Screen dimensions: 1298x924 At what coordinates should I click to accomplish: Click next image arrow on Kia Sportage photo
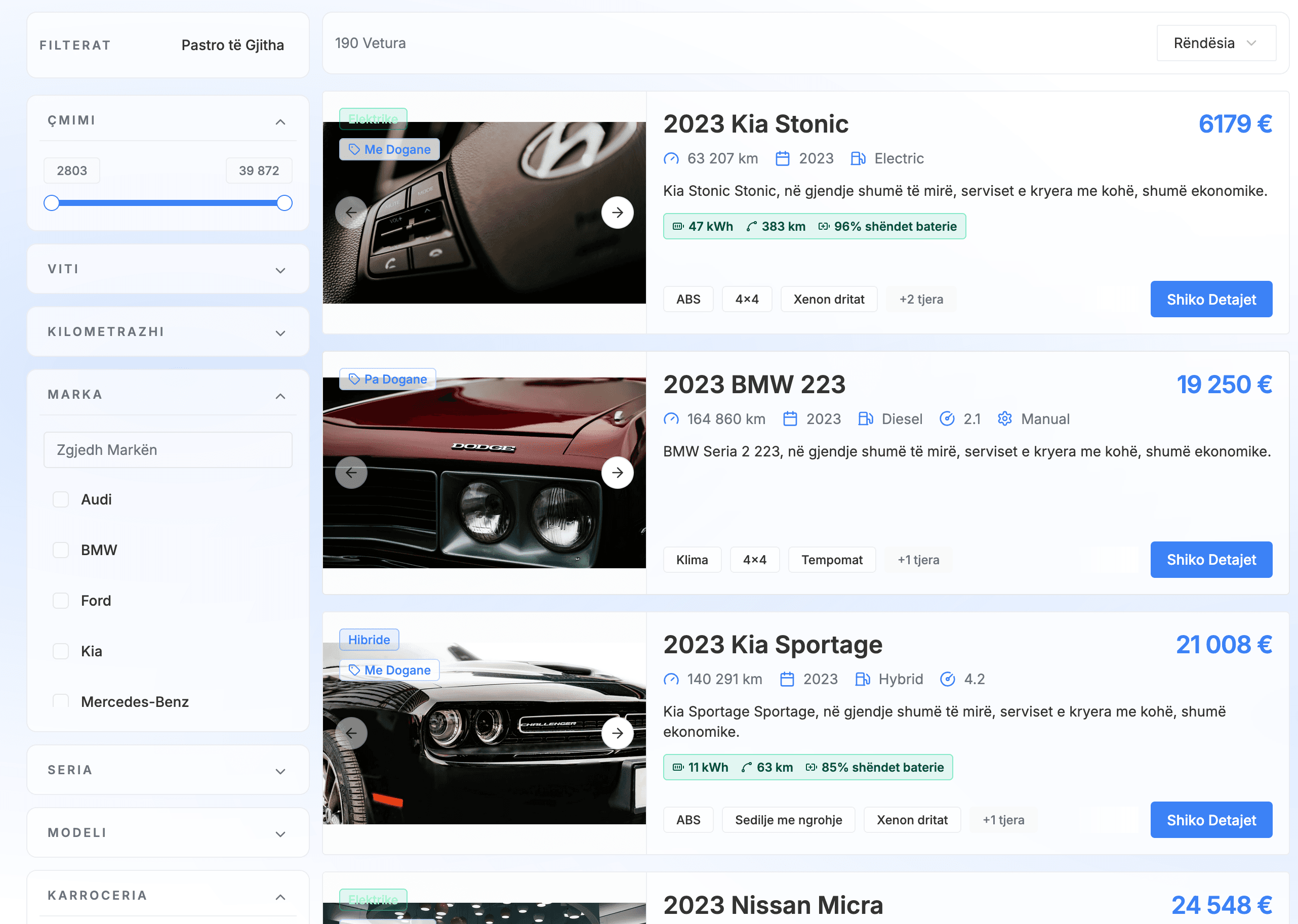coord(617,733)
